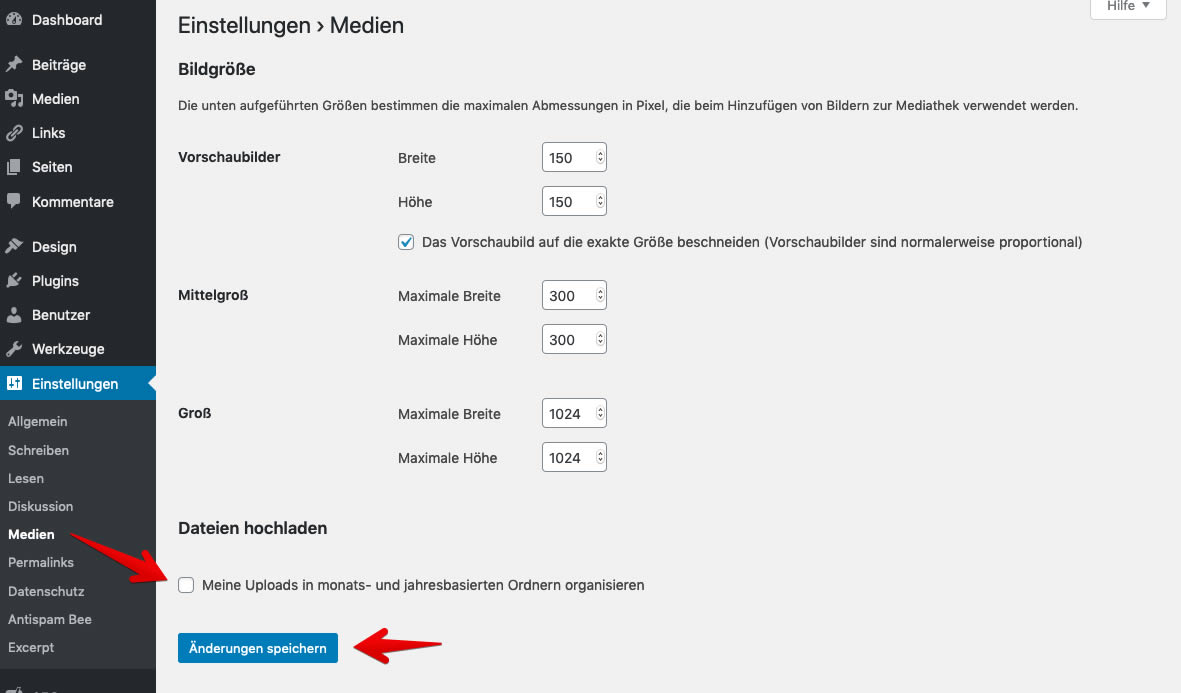The height and width of the screenshot is (693, 1181).
Task: Open Kommentare using the speech-bubble icon
Action: point(15,201)
